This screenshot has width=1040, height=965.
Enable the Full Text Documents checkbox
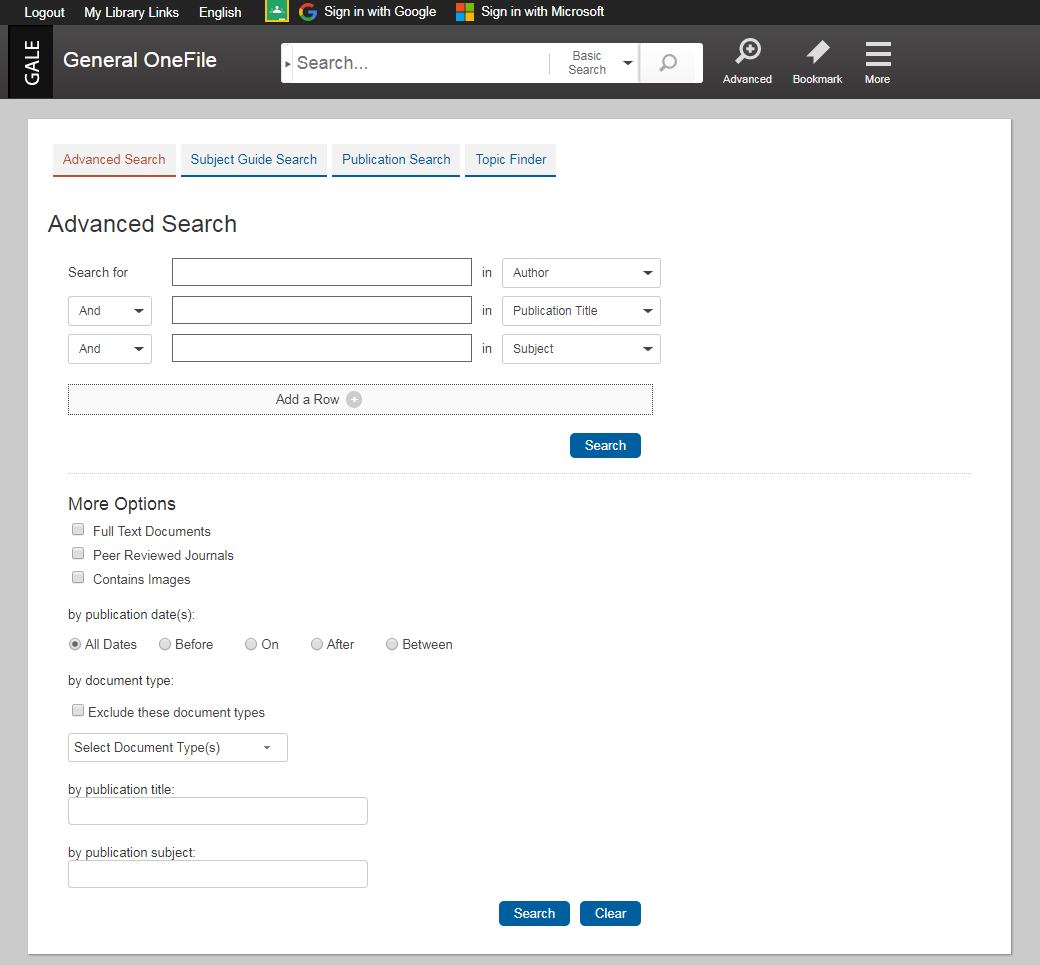coord(78,530)
